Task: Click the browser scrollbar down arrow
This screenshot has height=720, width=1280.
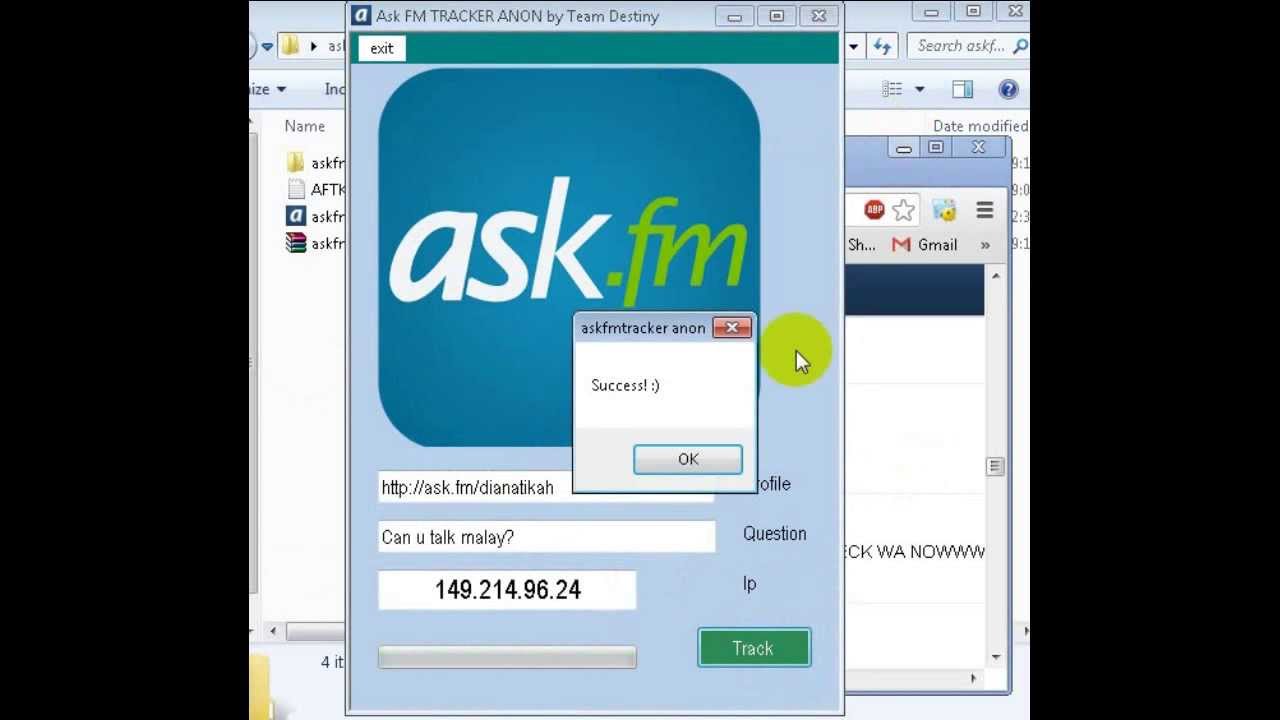Action: [995, 657]
